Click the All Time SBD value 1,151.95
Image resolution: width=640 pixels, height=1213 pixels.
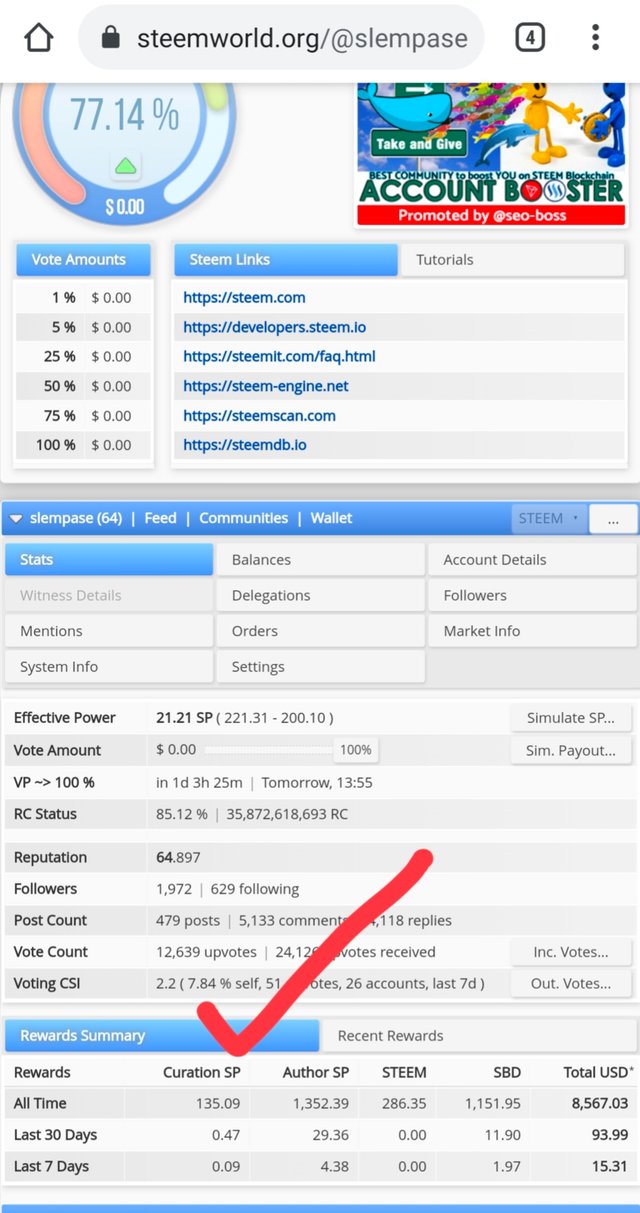click(x=492, y=1103)
